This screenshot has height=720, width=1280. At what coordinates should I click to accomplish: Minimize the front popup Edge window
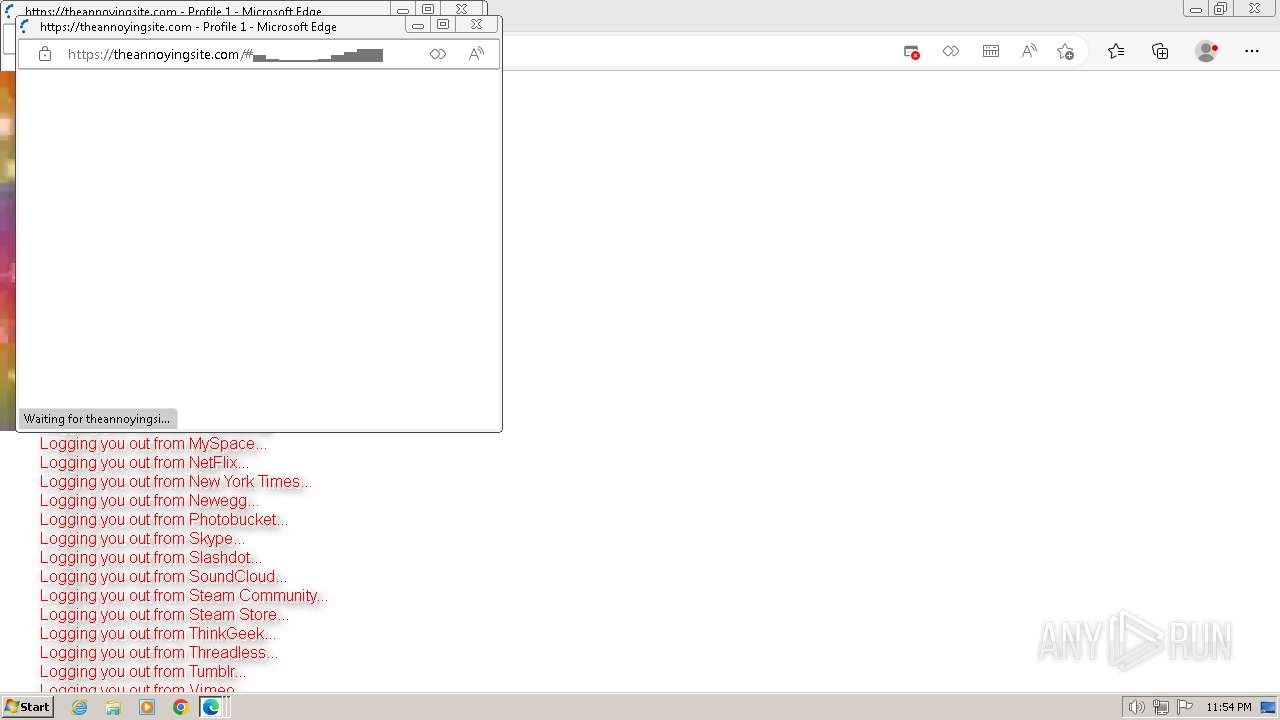tap(418, 25)
